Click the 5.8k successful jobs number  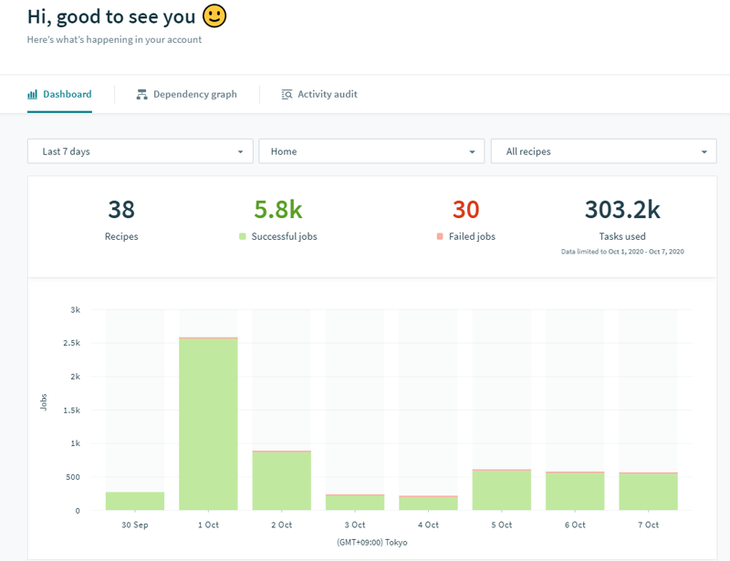pyautogui.click(x=278, y=210)
